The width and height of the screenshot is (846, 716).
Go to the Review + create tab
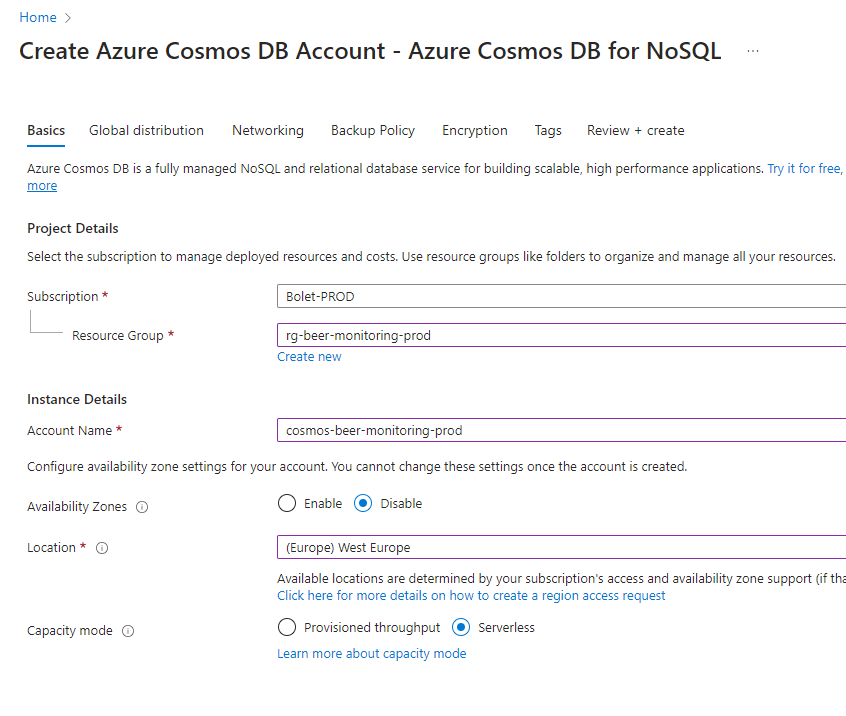(636, 131)
